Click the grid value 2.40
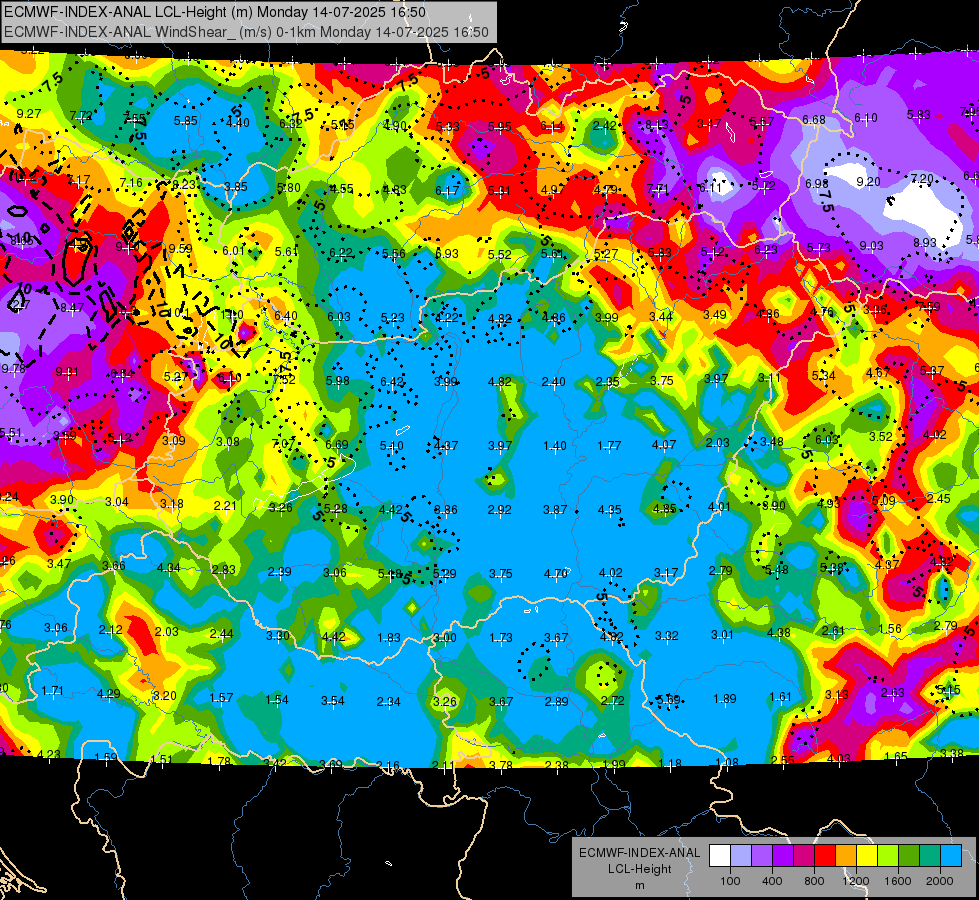979x900 pixels. point(554,382)
